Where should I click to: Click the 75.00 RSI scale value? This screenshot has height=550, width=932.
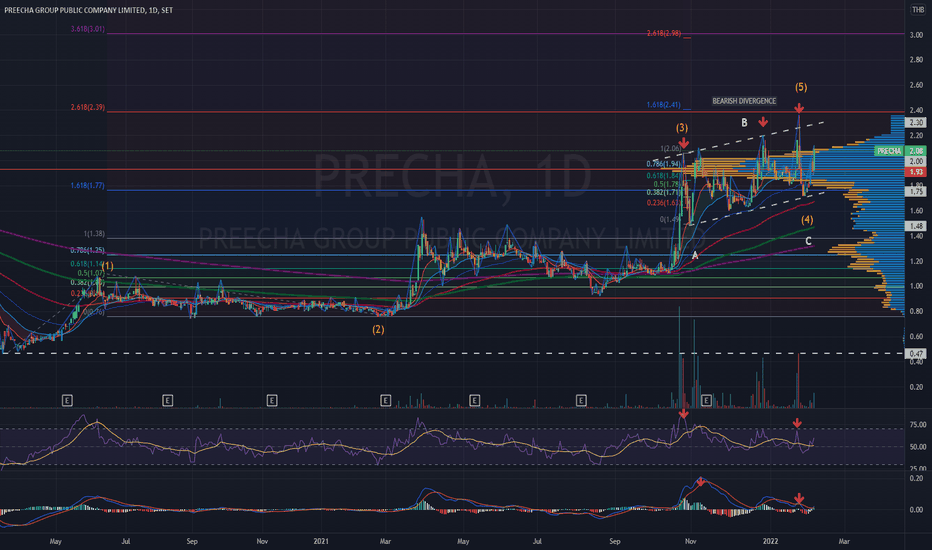pyautogui.click(x=917, y=425)
